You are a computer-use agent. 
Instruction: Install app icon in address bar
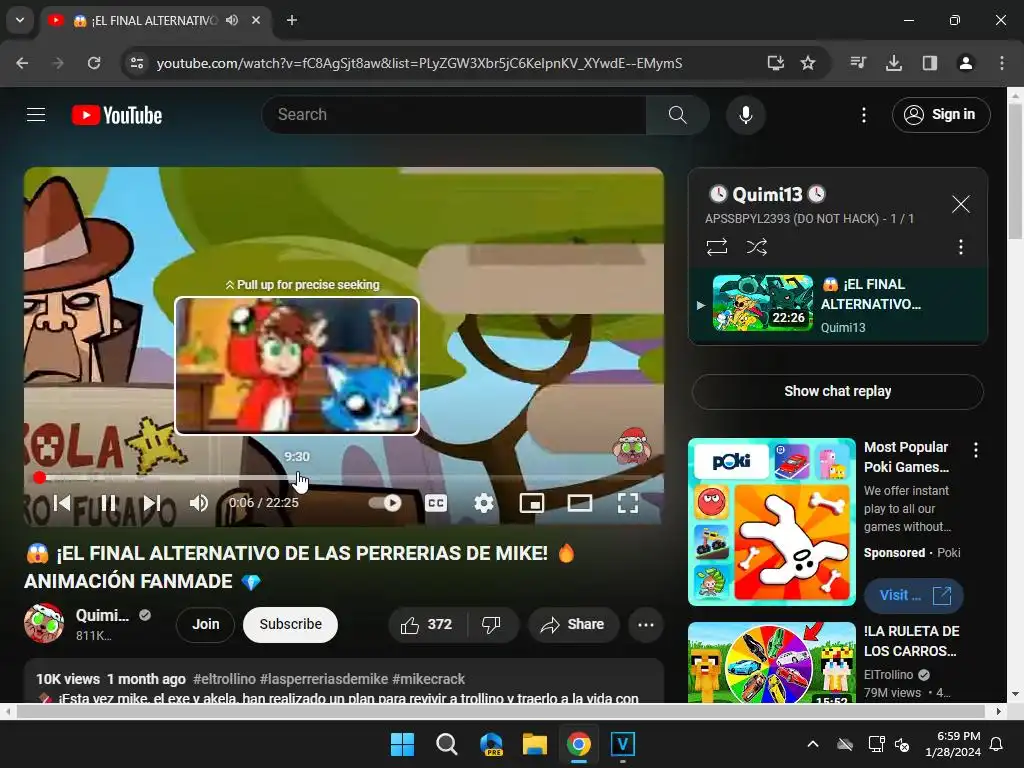775,63
